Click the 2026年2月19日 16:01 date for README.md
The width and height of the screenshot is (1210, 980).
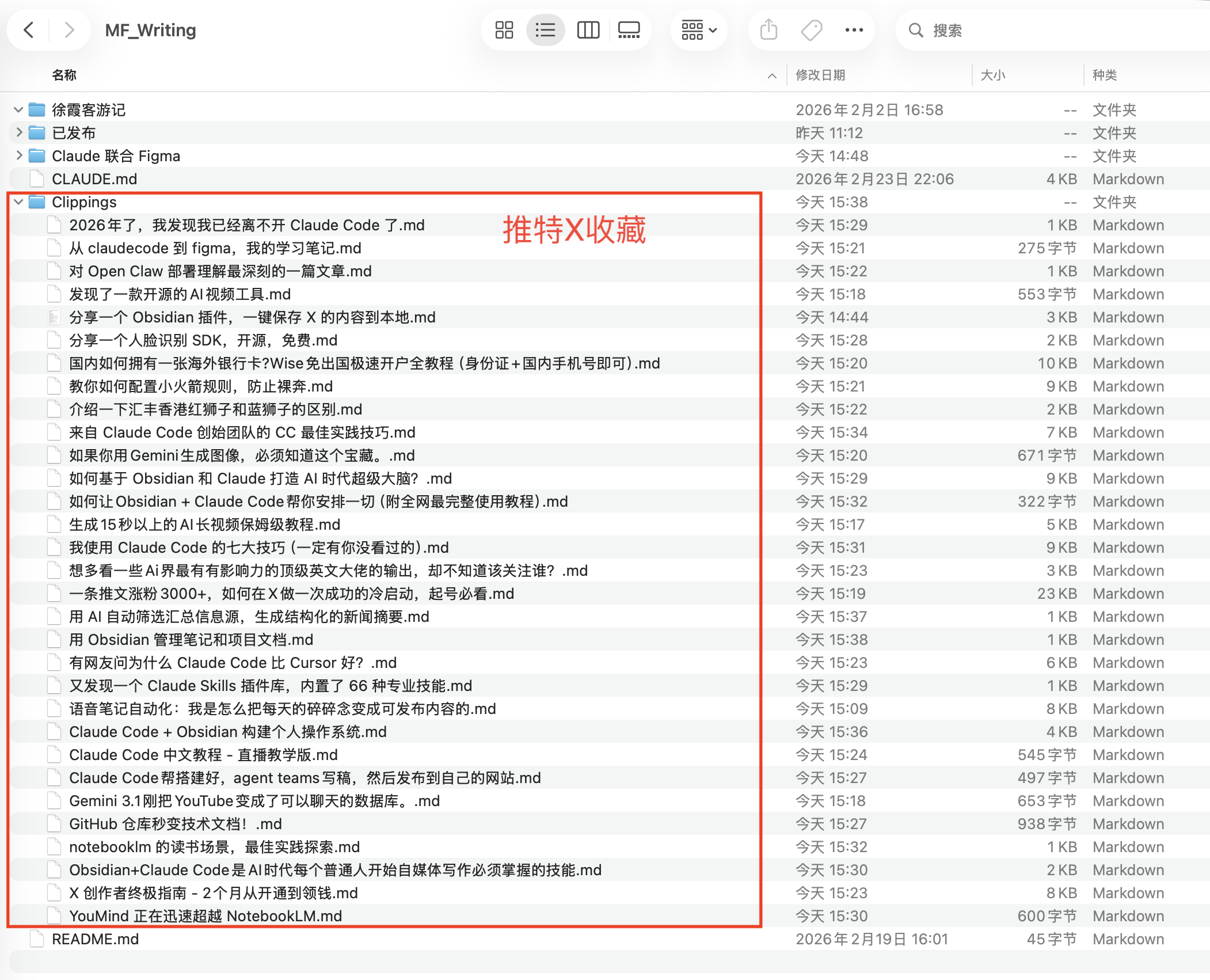coord(872,939)
